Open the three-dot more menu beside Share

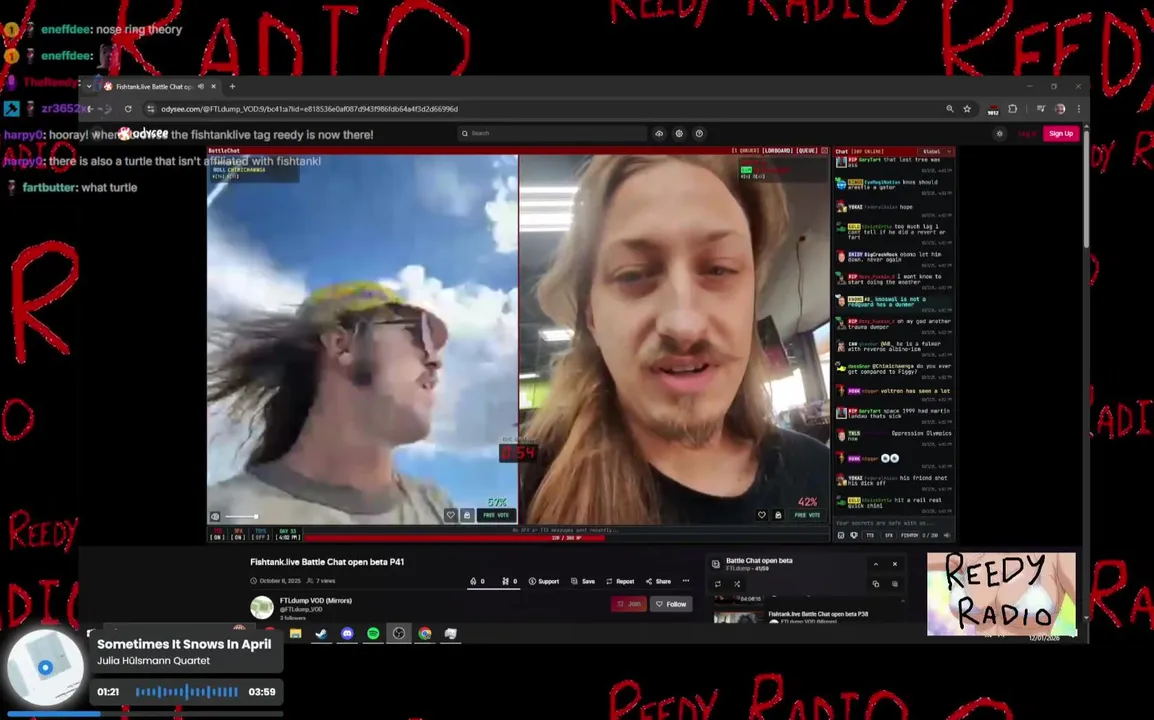click(686, 581)
